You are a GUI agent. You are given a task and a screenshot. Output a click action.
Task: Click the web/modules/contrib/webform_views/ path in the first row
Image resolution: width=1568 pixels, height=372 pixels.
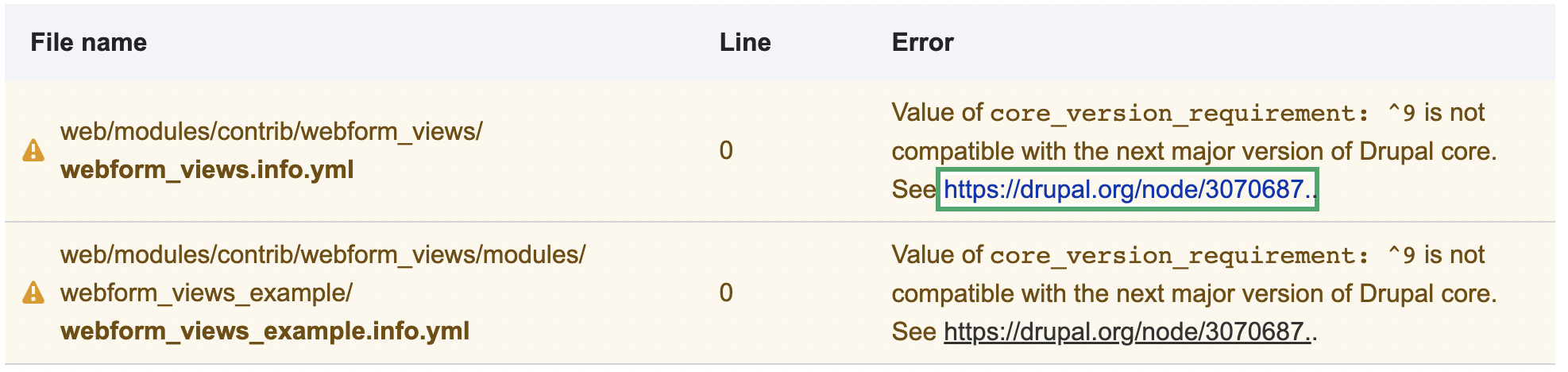click(x=271, y=131)
